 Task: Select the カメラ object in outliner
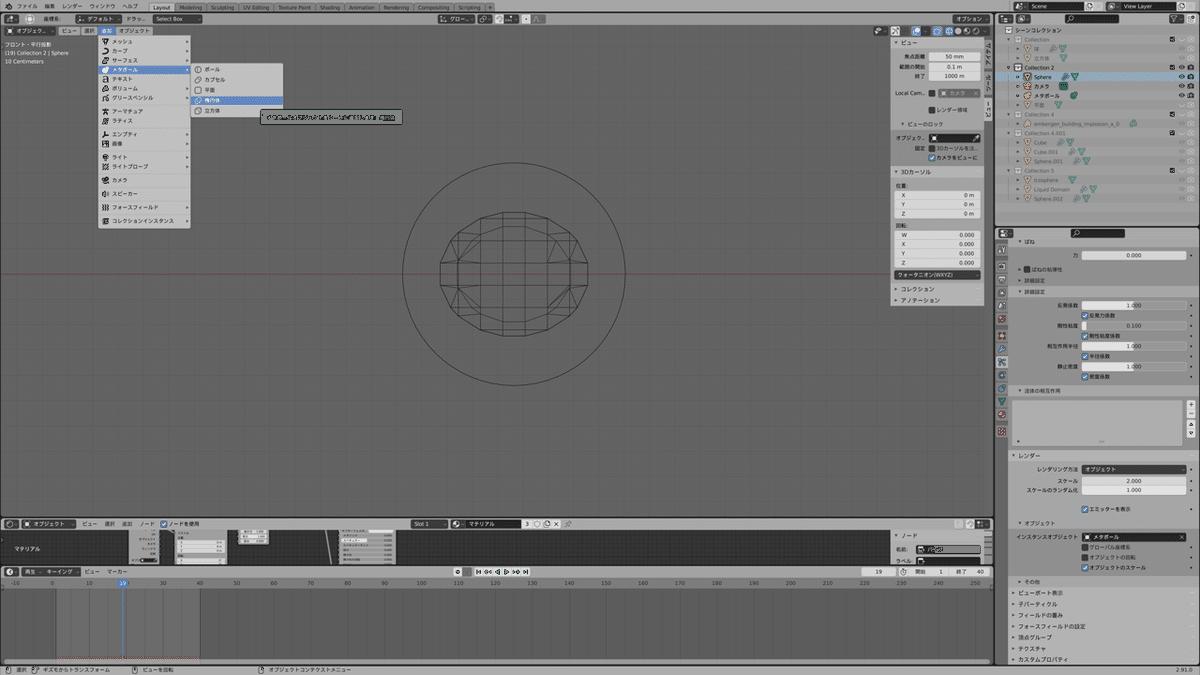pos(1042,86)
